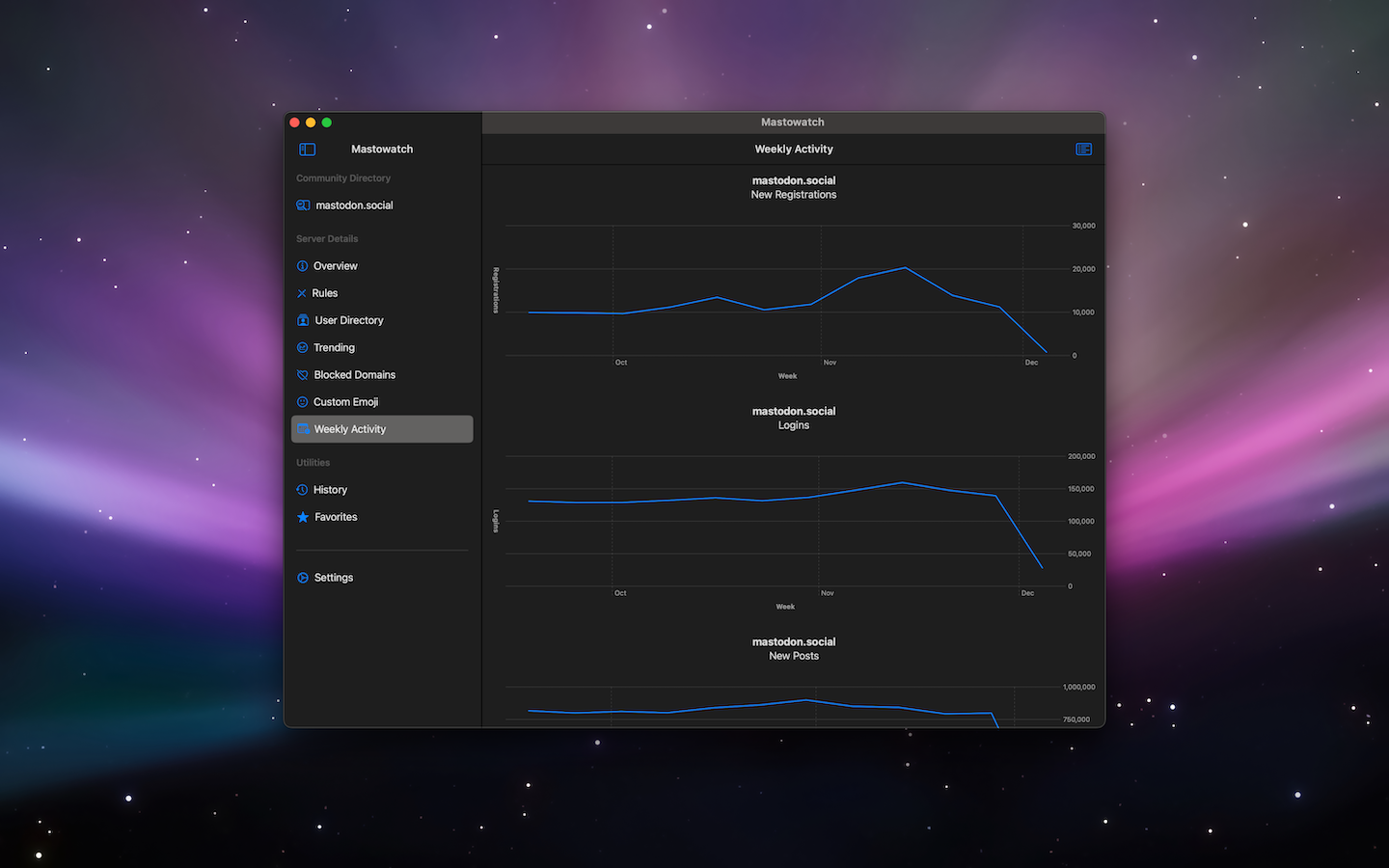Click the Weekly Activity title
Viewport: 1389px width, 868px height.
point(794,149)
